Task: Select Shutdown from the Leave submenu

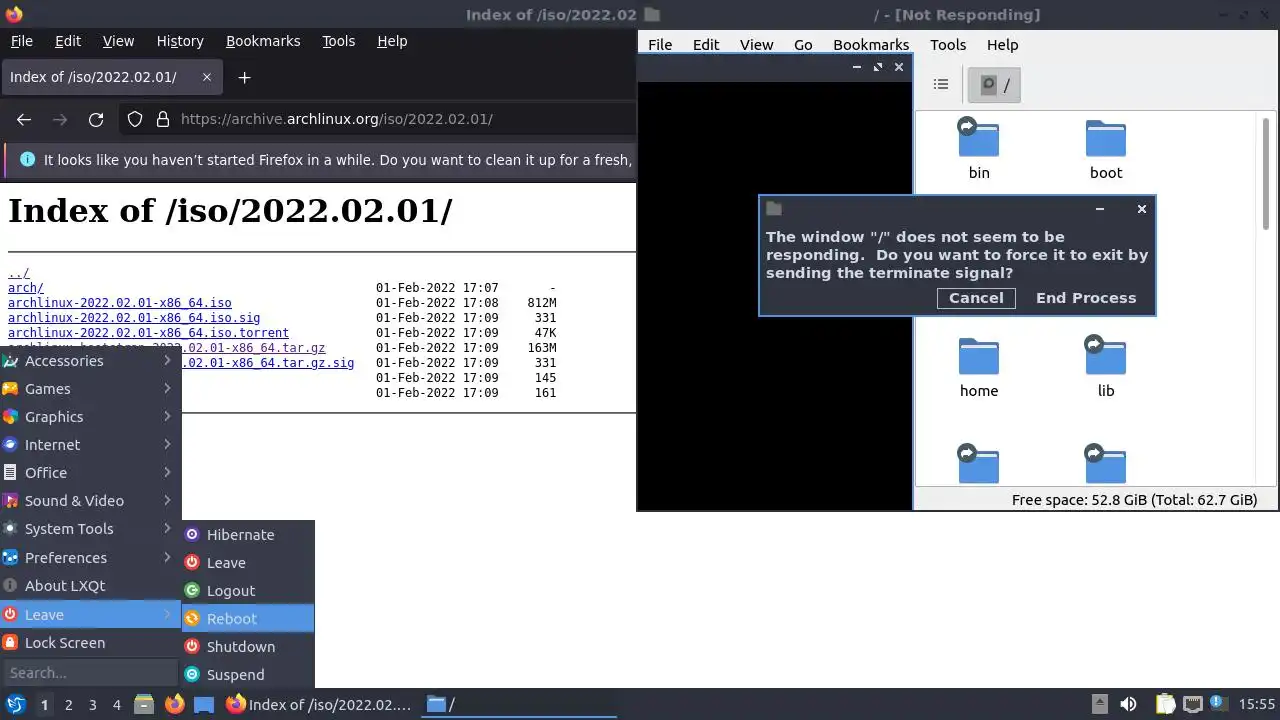Action: click(248, 647)
